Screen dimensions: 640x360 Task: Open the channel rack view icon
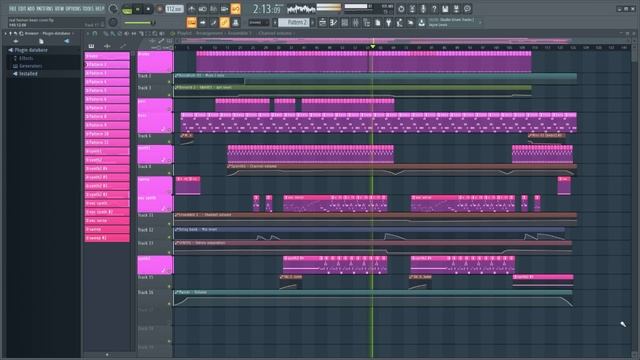coord(344,22)
